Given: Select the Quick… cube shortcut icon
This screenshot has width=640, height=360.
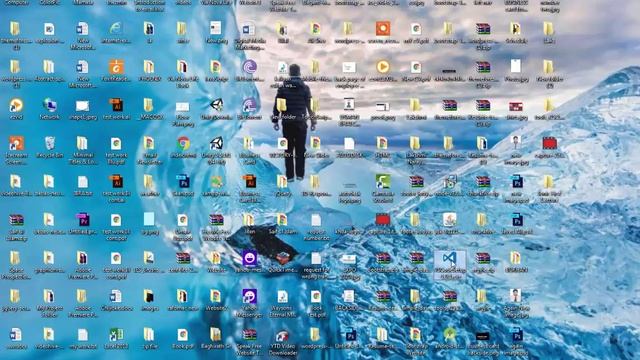Looking at the screenshot, I should [x=282, y=258].
